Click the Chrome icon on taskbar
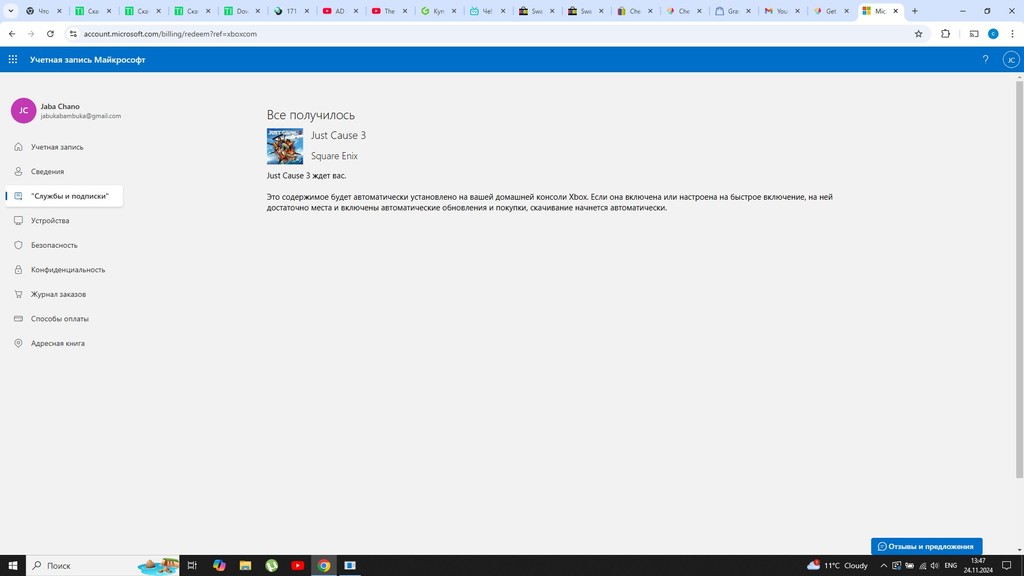1024x576 pixels. (324, 566)
